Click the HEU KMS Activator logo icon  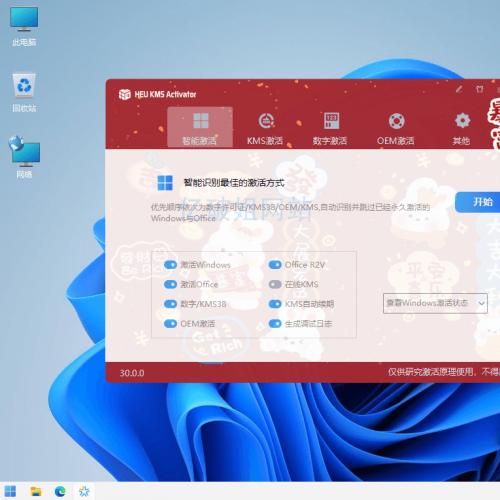click(124, 94)
